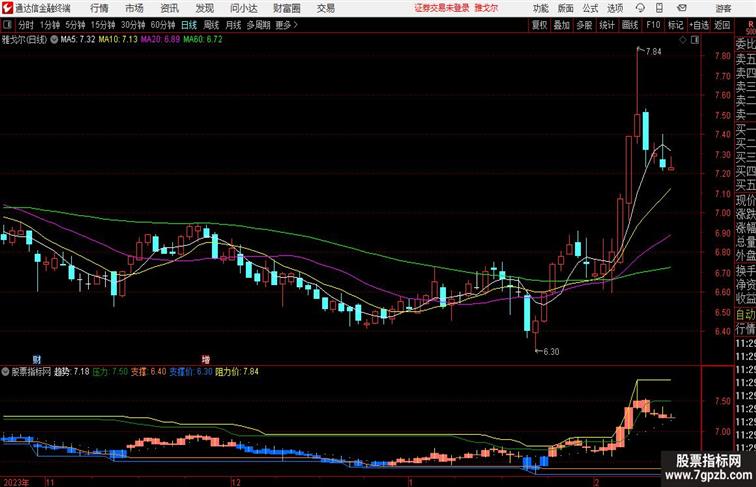Click the 趋势: 7.18 indicator value
Screen dimensions: 756x487
pyautogui.click(x=72, y=372)
